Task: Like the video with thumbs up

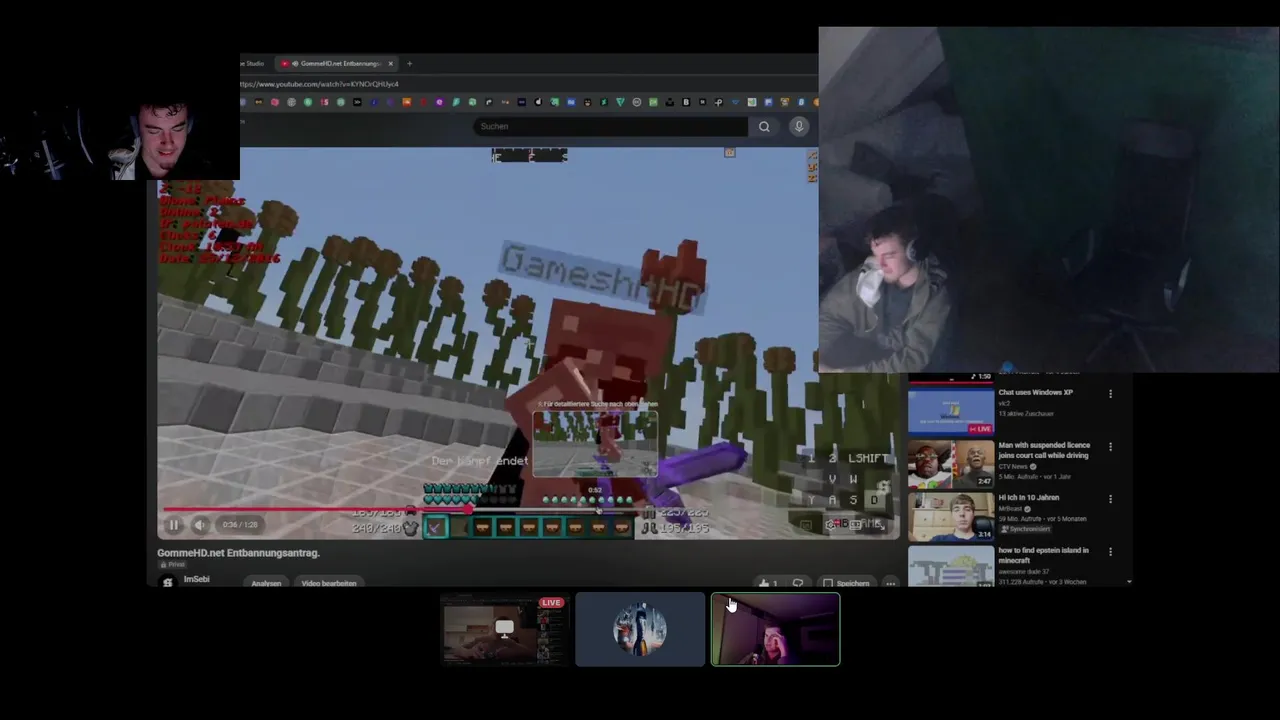Action: (766, 583)
